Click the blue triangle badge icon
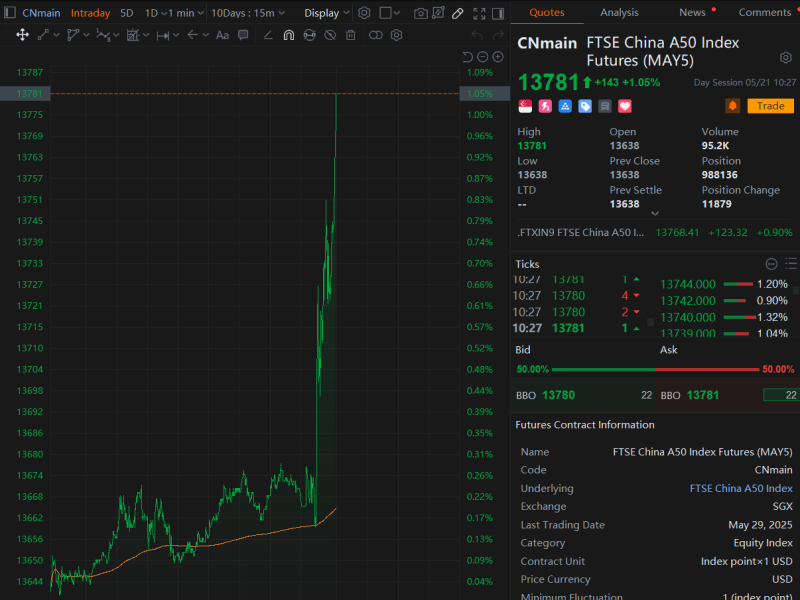The width and height of the screenshot is (800, 600). tap(565, 106)
